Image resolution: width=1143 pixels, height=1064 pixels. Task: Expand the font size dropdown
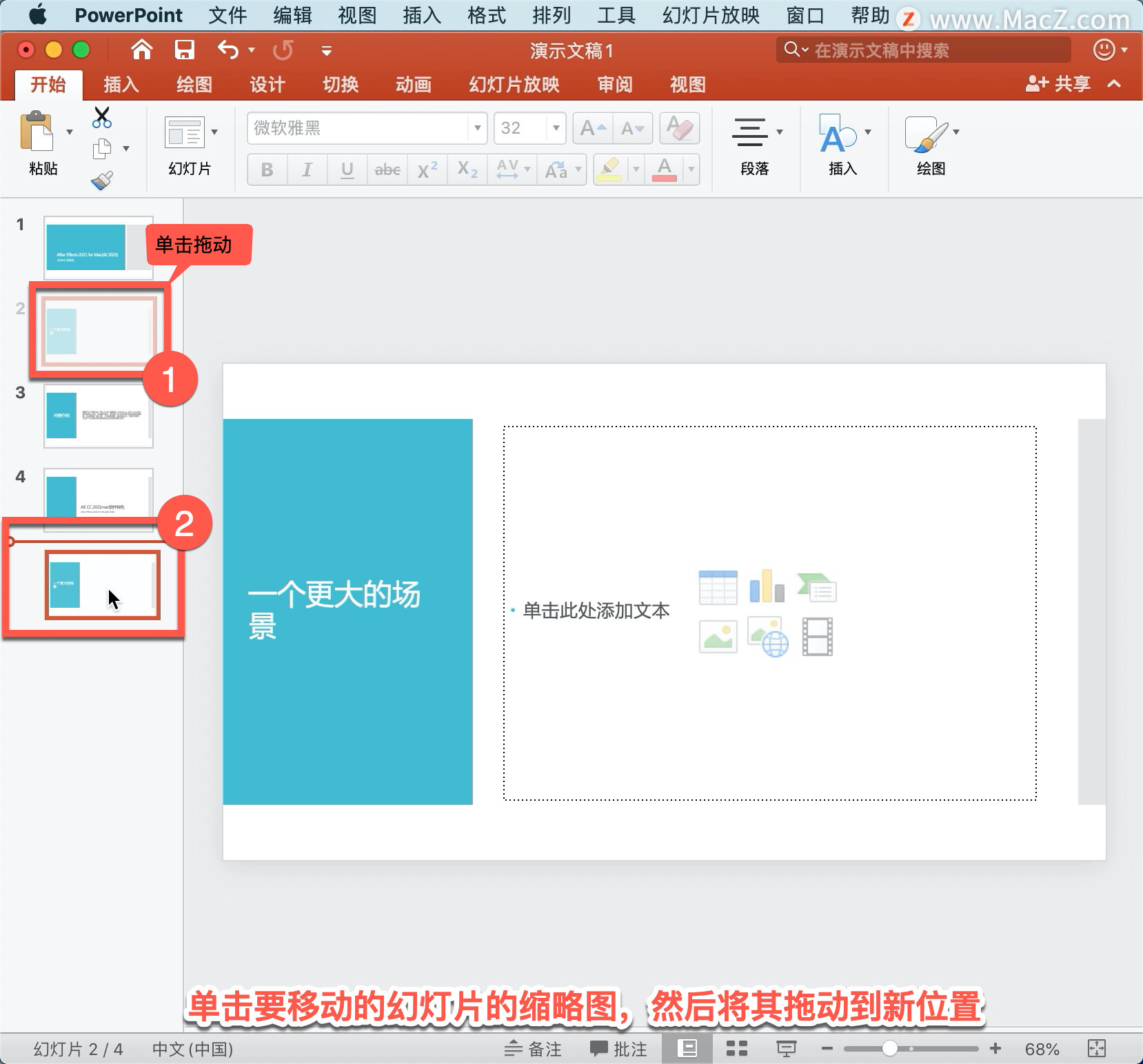click(x=556, y=128)
